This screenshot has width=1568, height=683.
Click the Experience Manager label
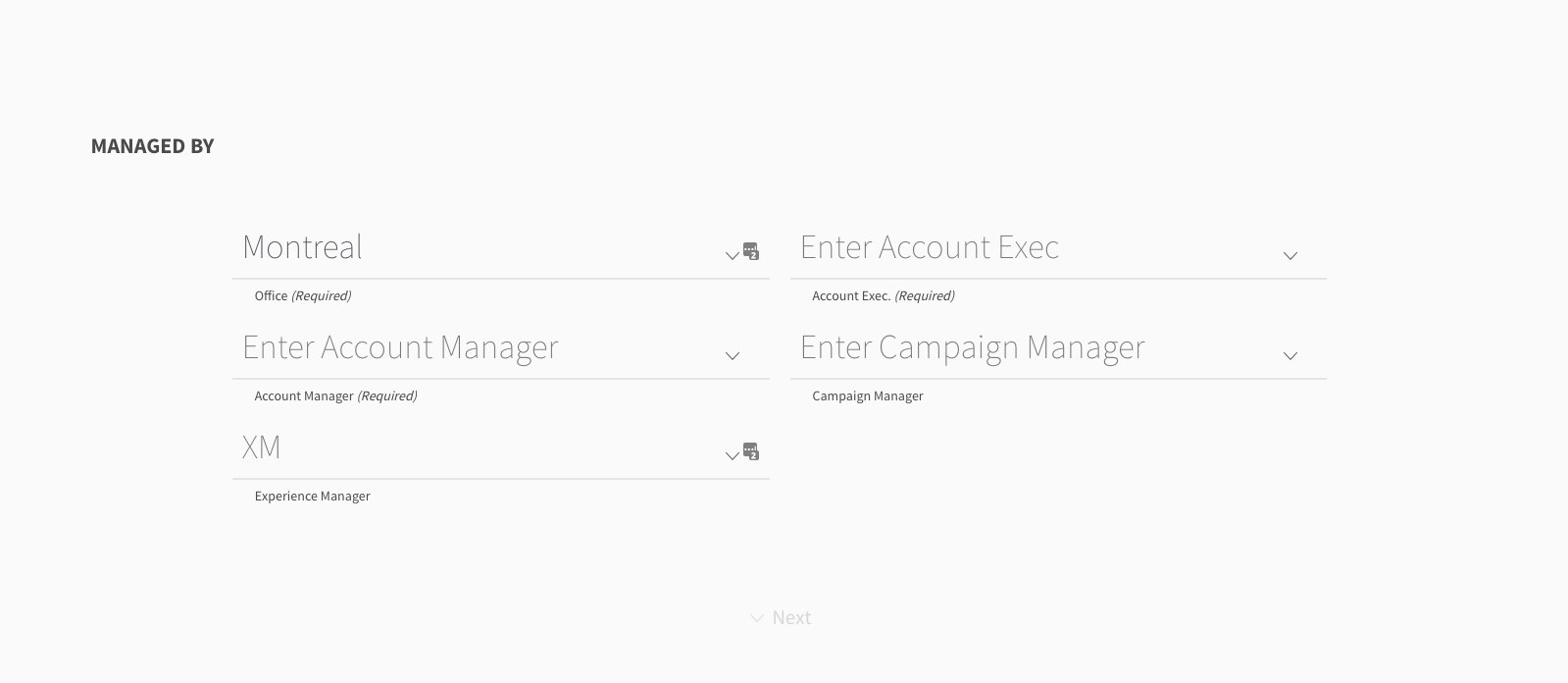pos(312,496)
